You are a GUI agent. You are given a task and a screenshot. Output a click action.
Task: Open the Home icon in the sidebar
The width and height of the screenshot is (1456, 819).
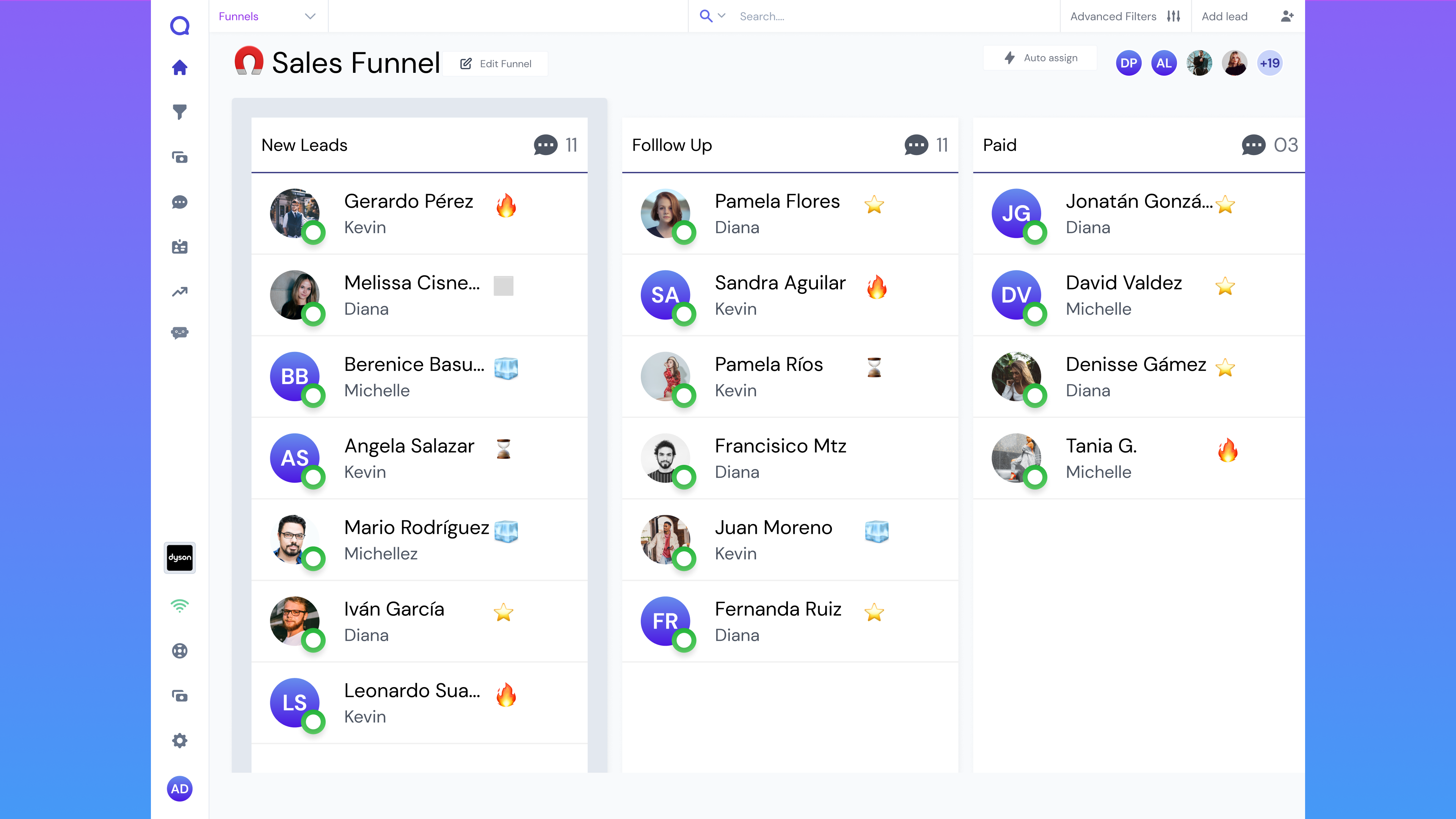pyautogui.click(x=180, y=68)
